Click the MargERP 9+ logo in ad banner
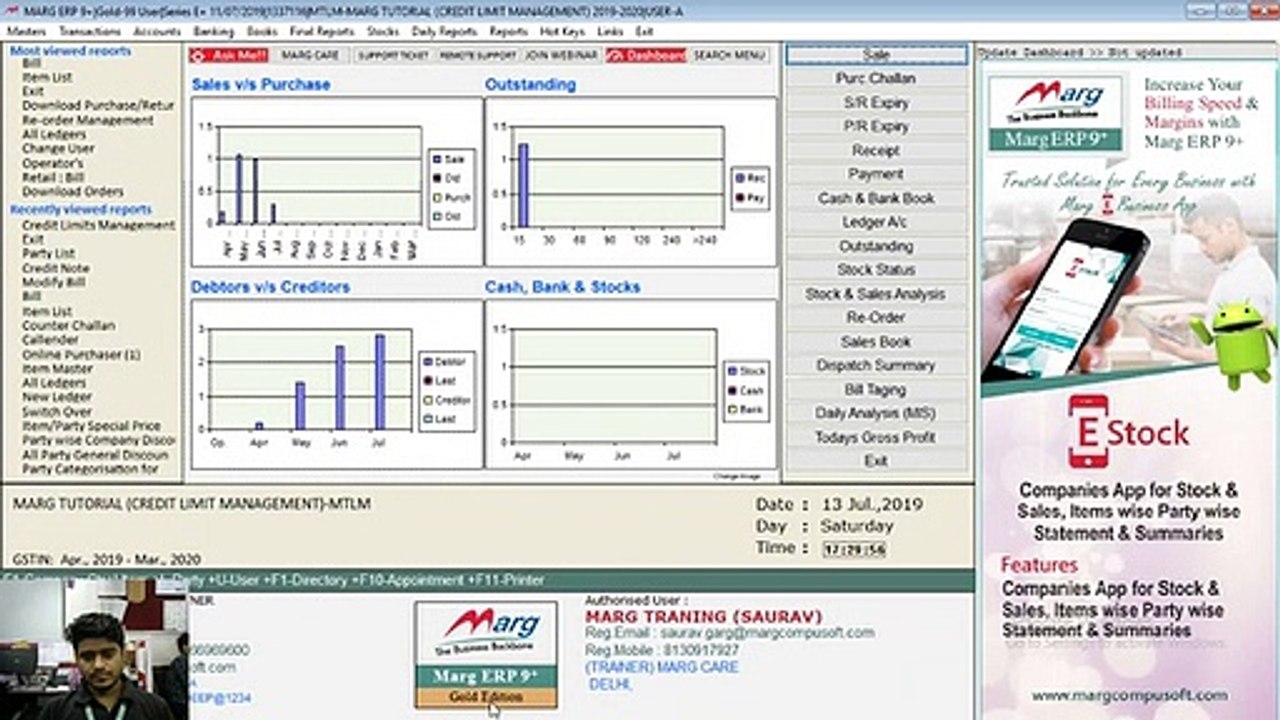Screen dimensions: 1280x720 (1056, 113)
